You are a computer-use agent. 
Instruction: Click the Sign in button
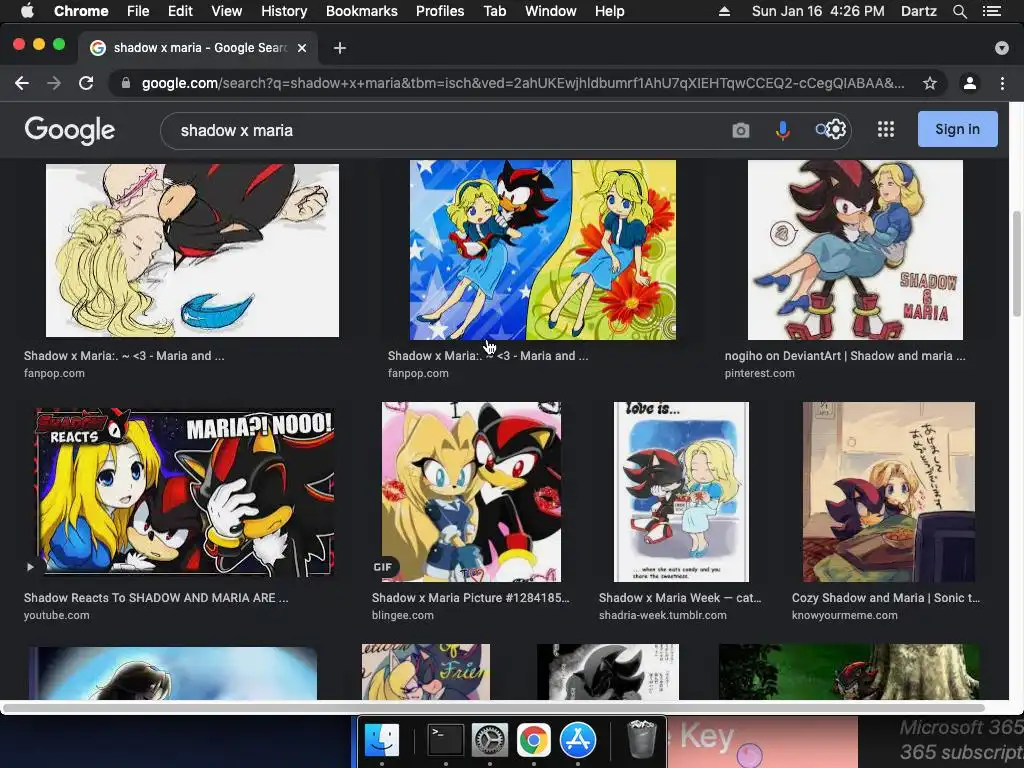pyautogui.click(x=957, y=129)
